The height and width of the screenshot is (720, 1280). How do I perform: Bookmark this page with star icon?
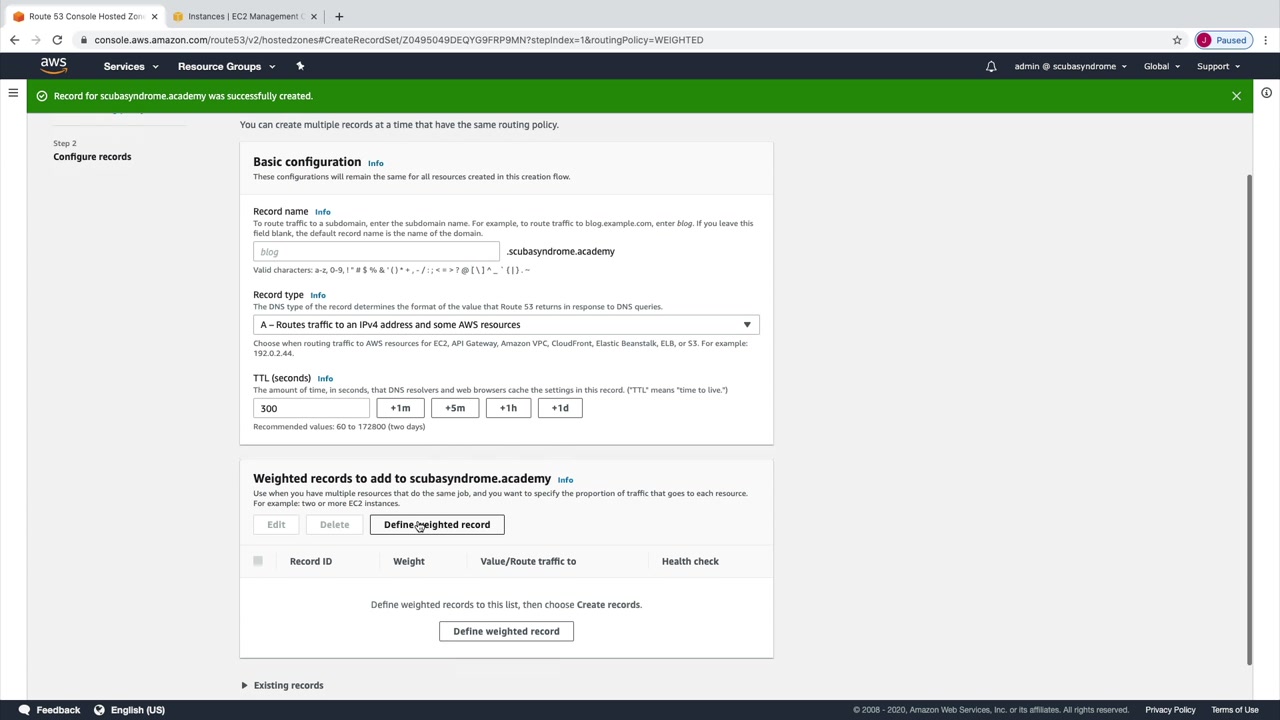[1177, 40]
